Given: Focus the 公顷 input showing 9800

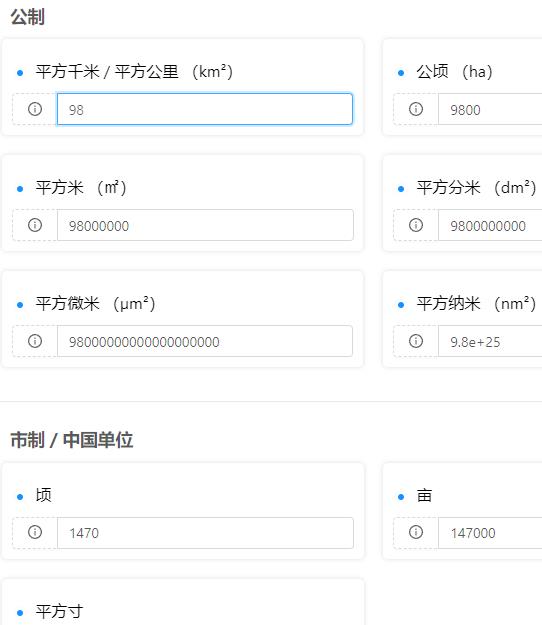Looking at the screenshot, I should click(490, 109).
